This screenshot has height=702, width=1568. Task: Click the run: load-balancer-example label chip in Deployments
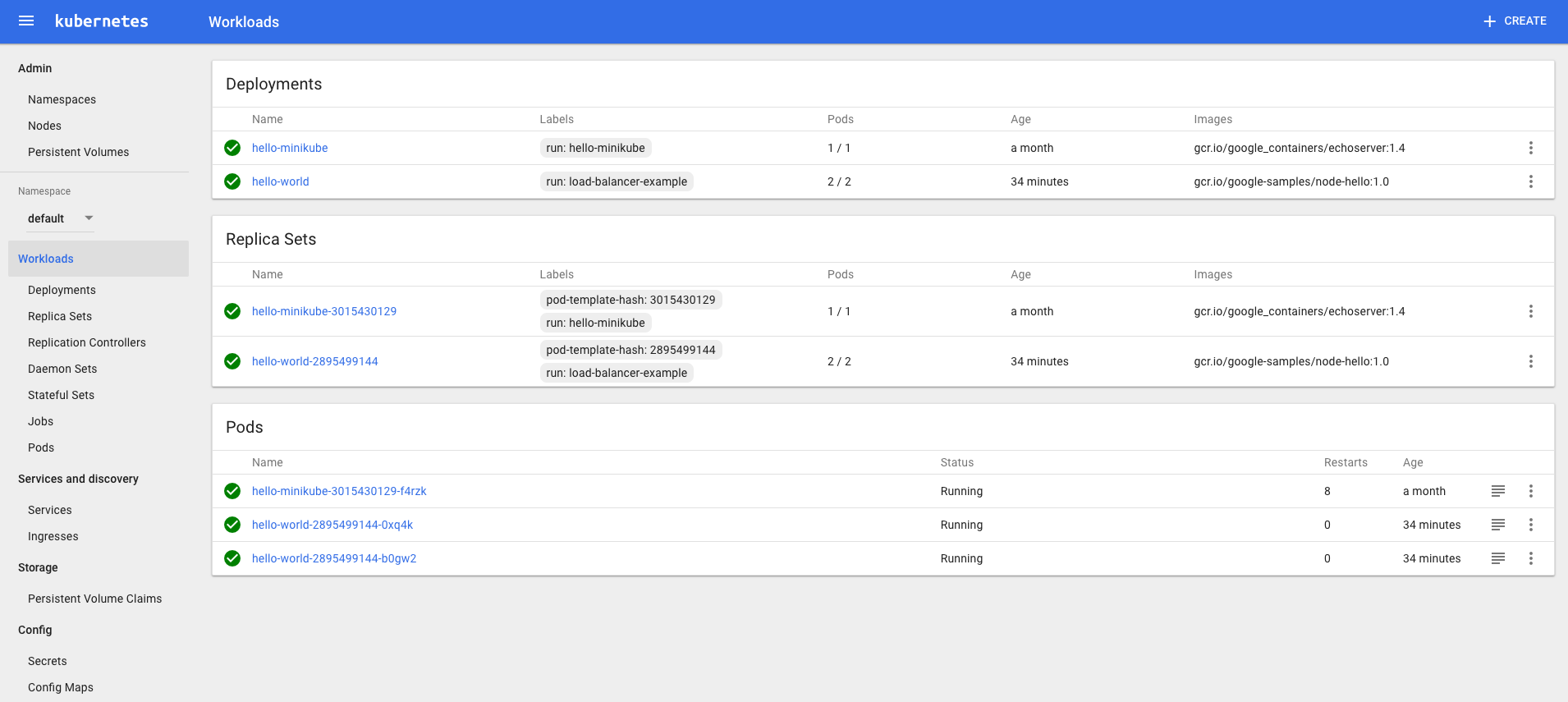tap(617, 181)
